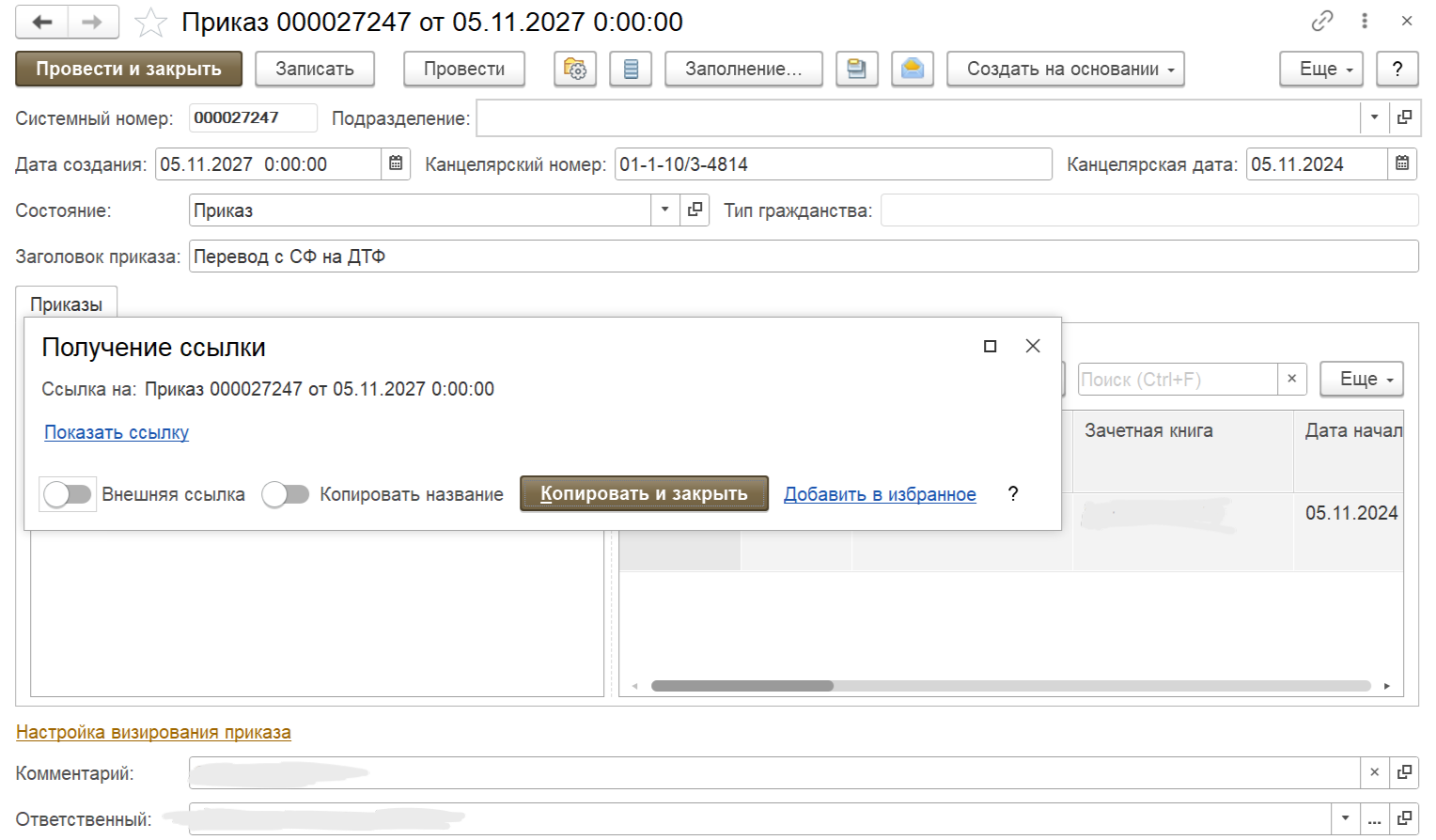
Task: Click the envelope mail toolbar icon
Action: point(912,70)
